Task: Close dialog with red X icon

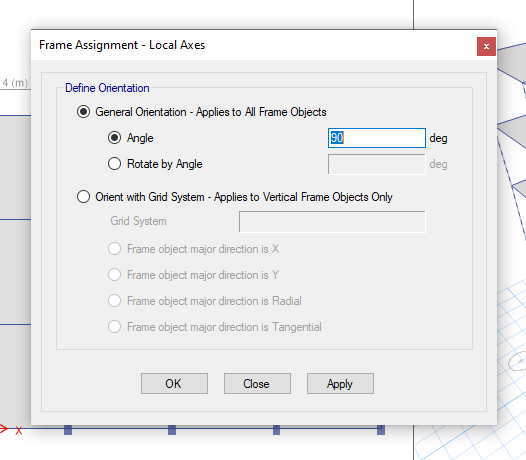Action: (x=486, y=46)
